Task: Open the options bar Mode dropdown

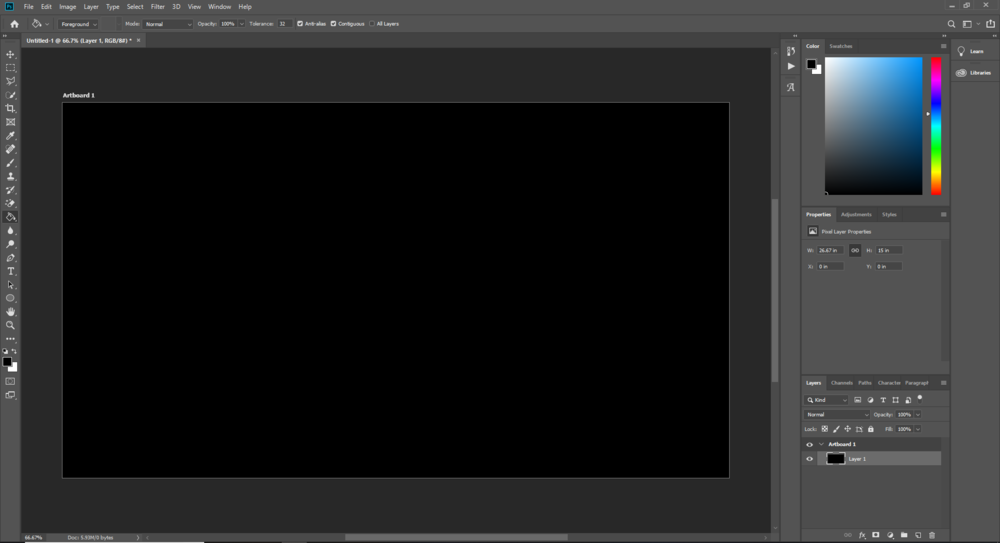Action: (168, 24)
